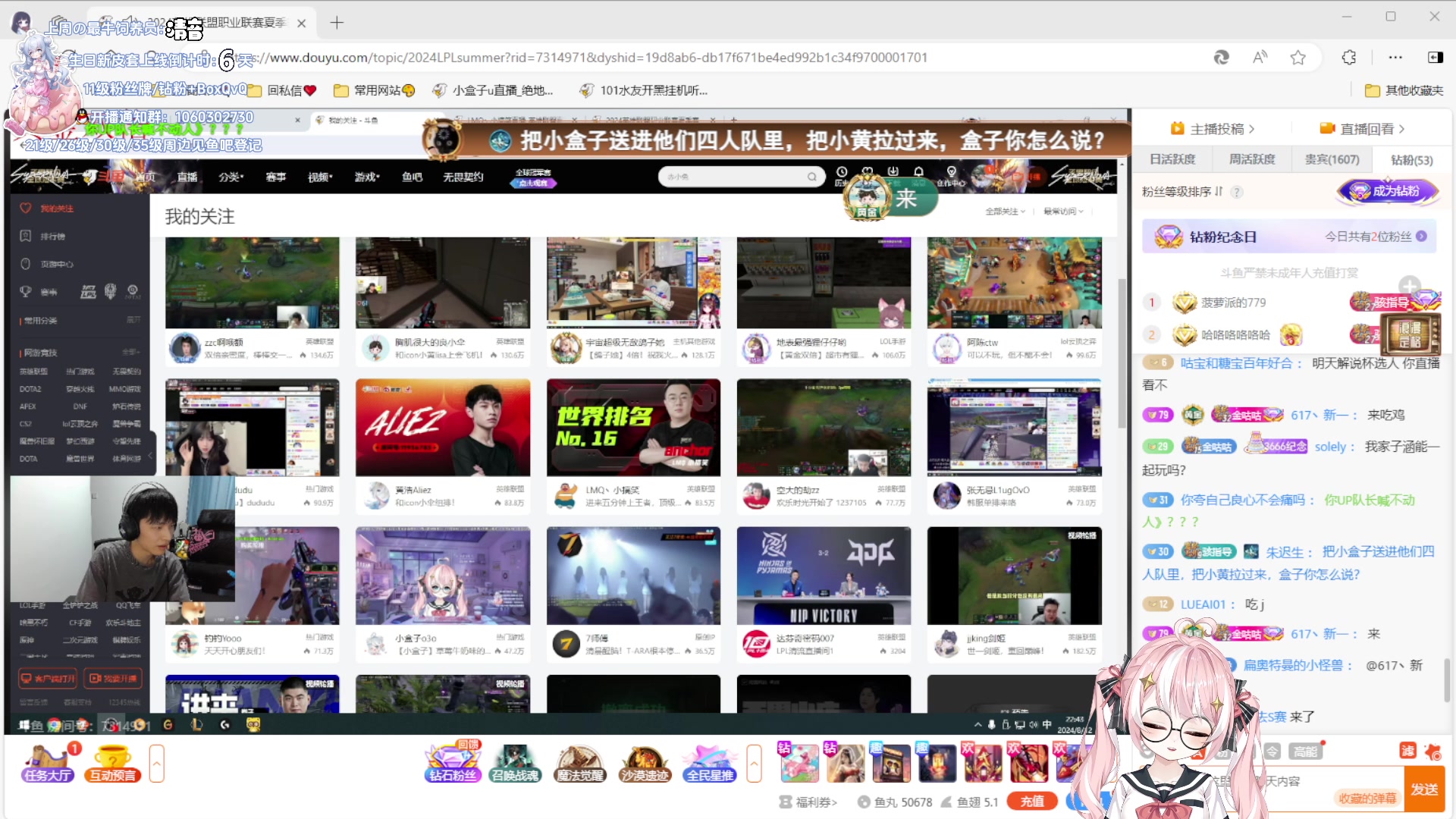
Task: Select 我的关注 heart icon in the sidebar
Action: click(26, 208)
